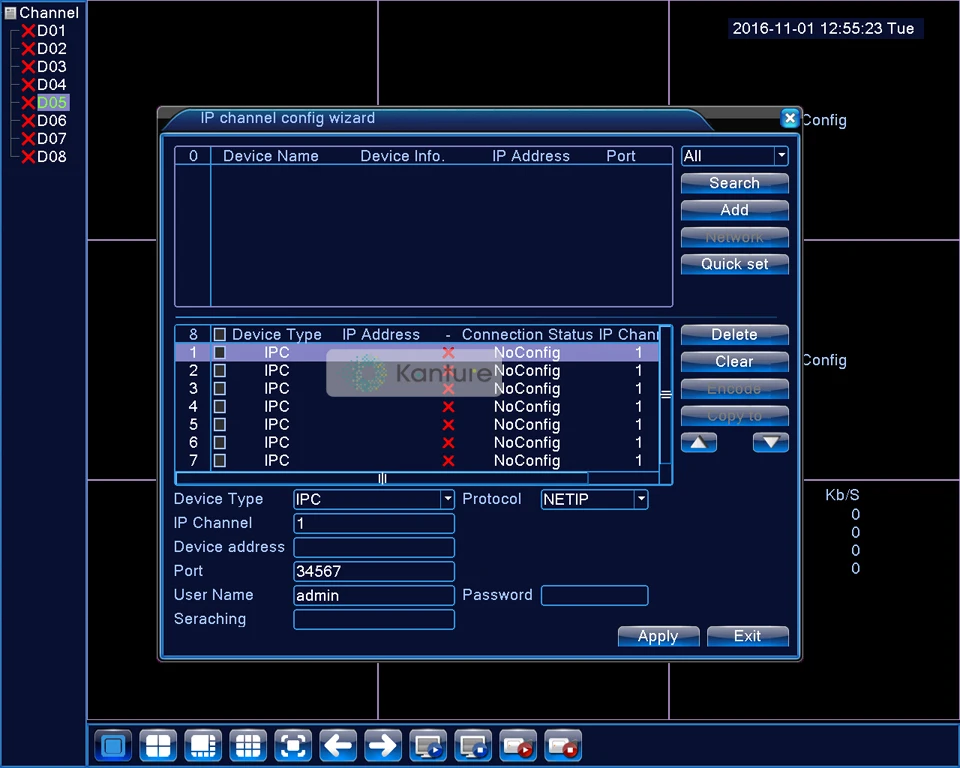Click the Device address input field
960x768 pixels.
click(373, 547)
